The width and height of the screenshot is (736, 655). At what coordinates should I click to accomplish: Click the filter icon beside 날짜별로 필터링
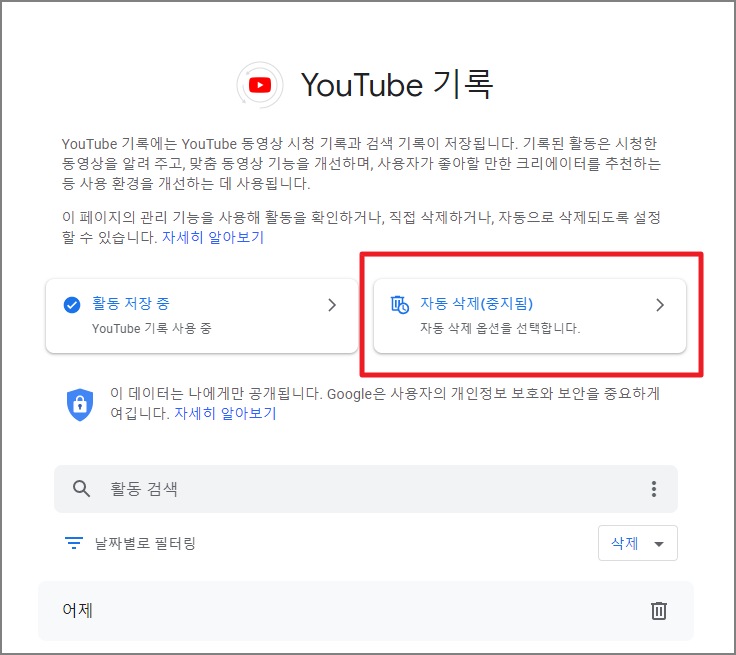click(74, 543)
